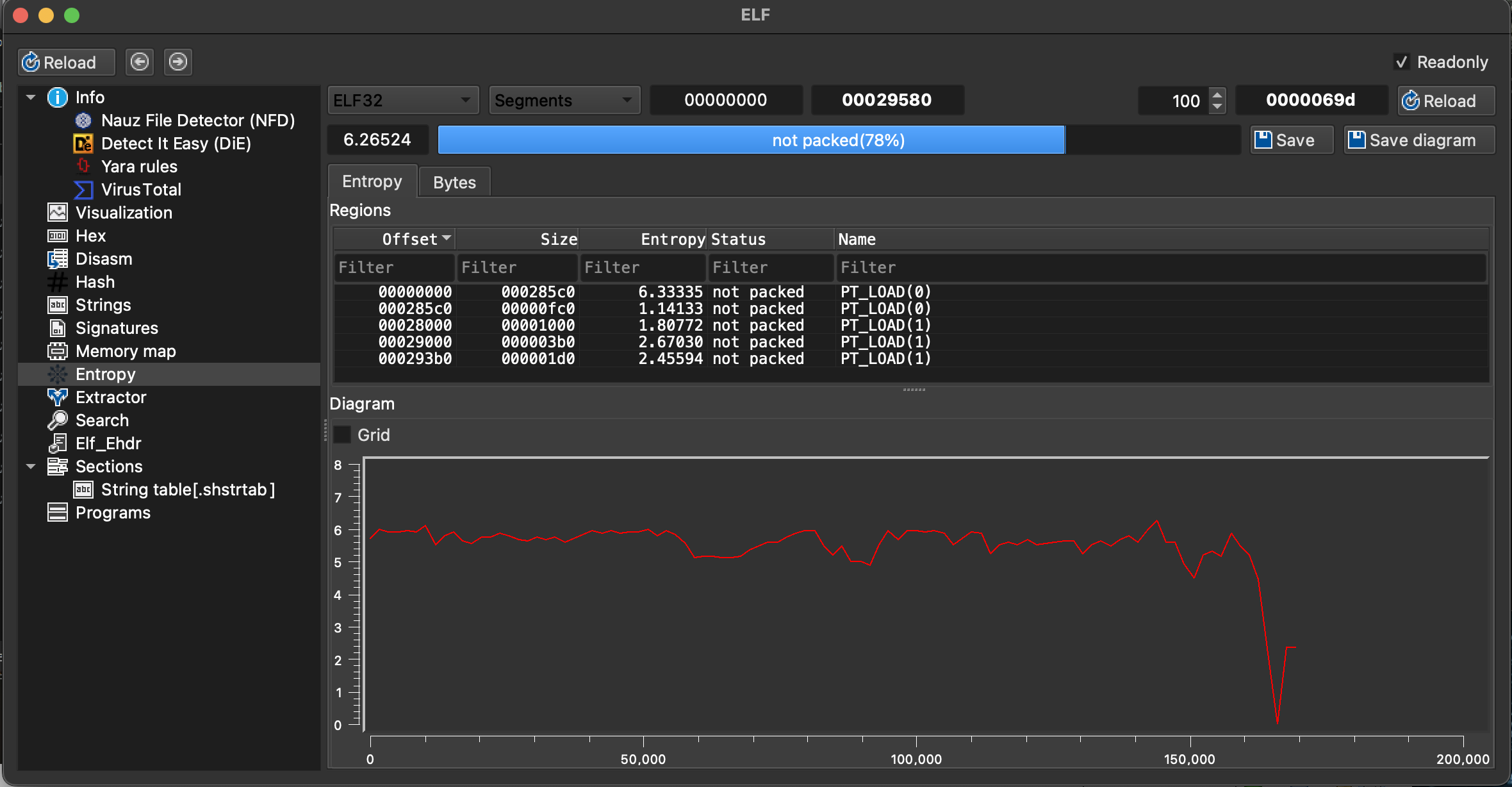Click the Status filter field
Image resolution: width=1512 pixels, height=787 pixels.
pos(771,267)
